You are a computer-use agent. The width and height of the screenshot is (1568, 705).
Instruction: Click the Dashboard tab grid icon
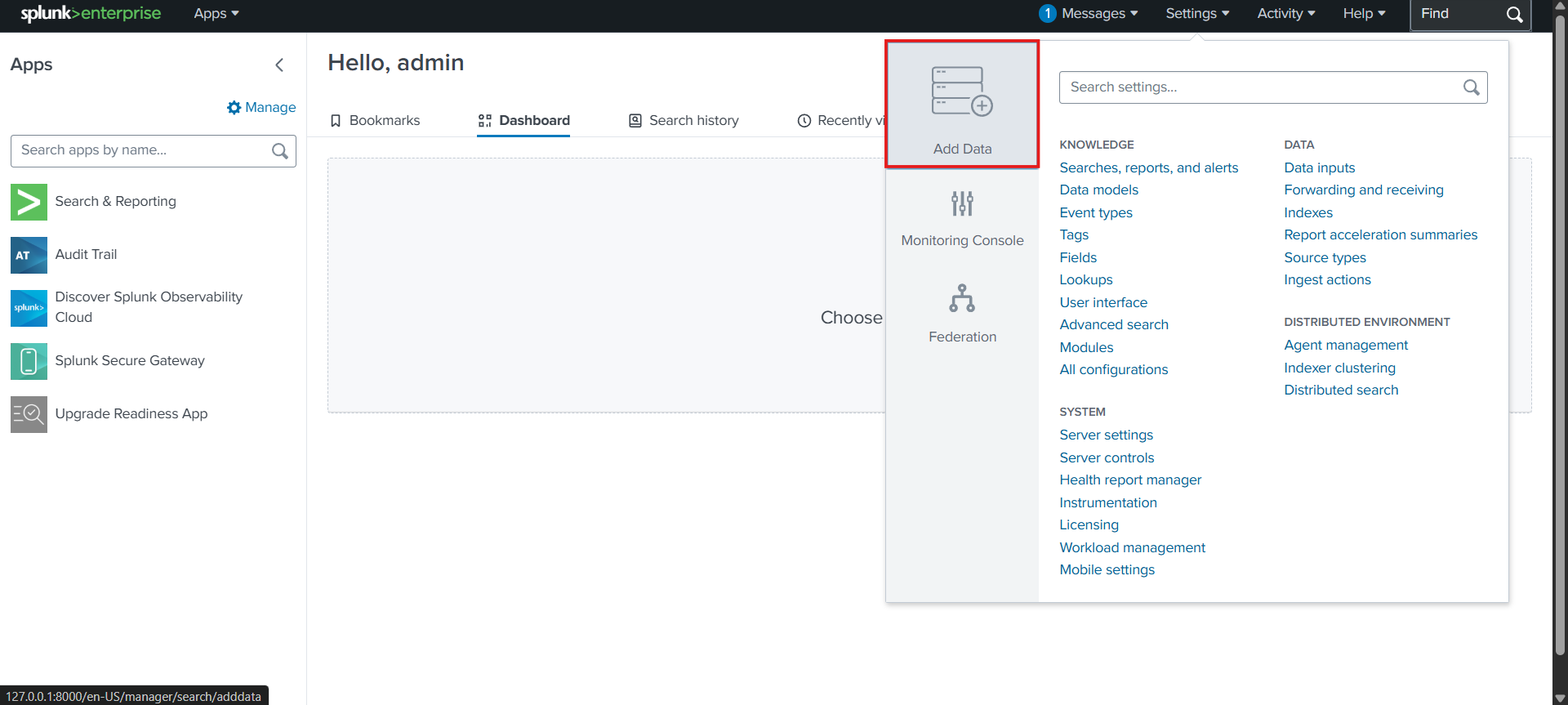[x=485, y=121]
